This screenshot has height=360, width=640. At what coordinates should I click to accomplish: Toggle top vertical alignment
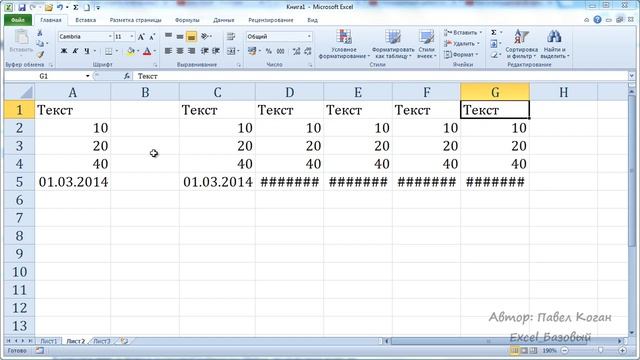point(168,37)
